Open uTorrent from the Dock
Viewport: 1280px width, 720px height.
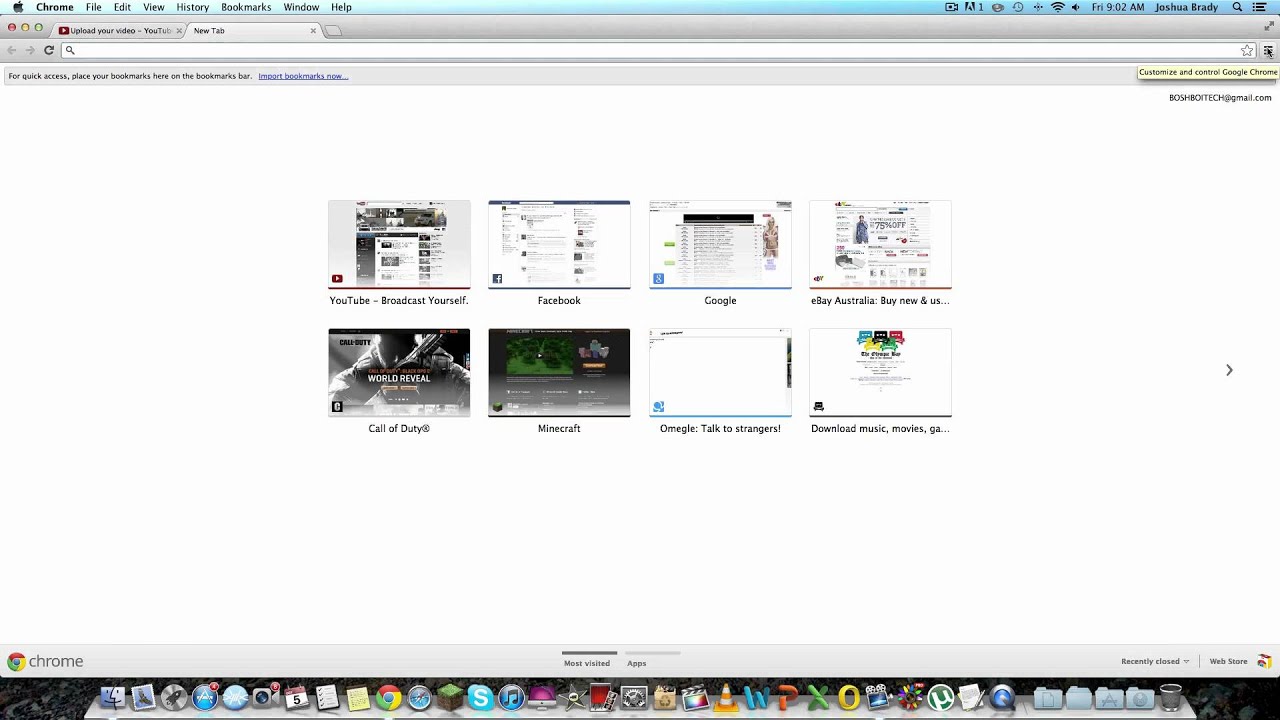click(940, 697)
